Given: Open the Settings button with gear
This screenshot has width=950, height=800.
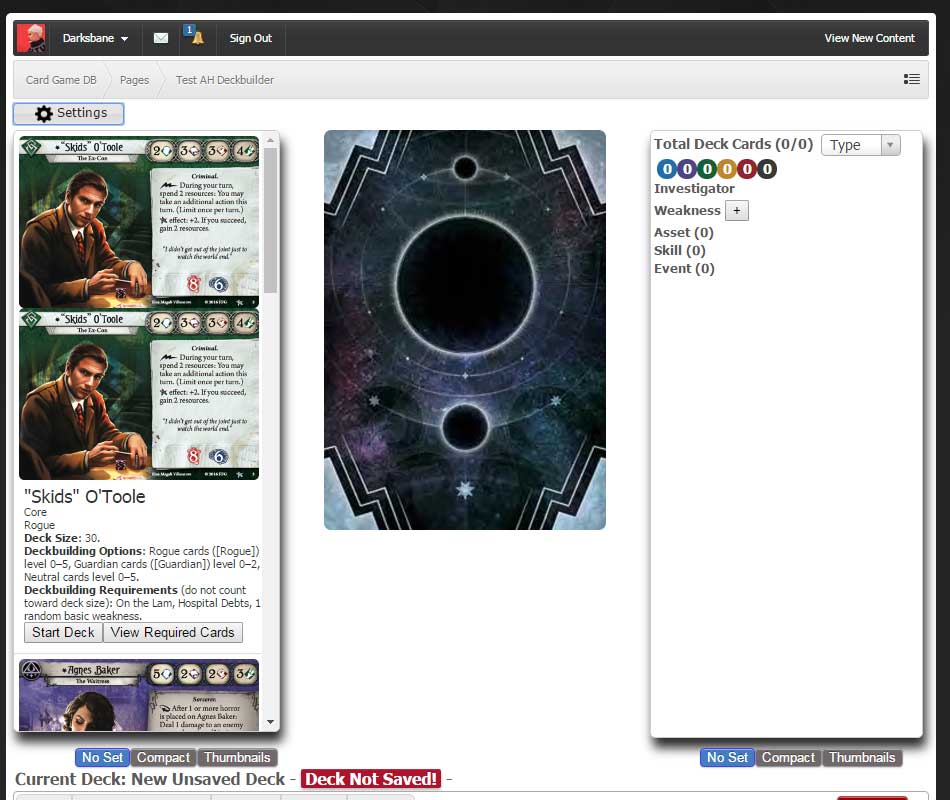Looking at the screenshot, I should (x=69, y=113).
